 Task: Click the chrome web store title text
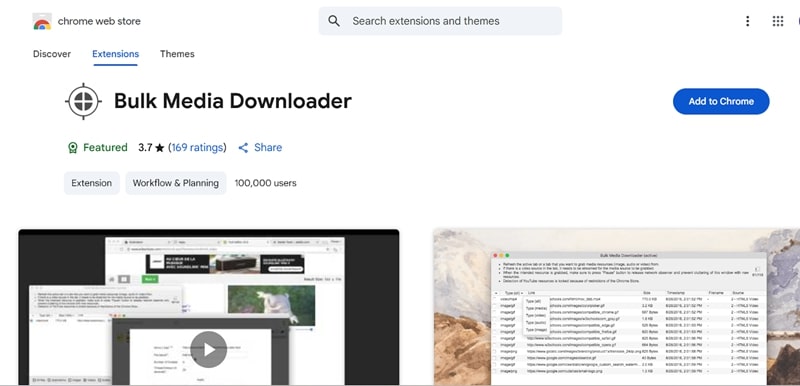tap(99, 21)
